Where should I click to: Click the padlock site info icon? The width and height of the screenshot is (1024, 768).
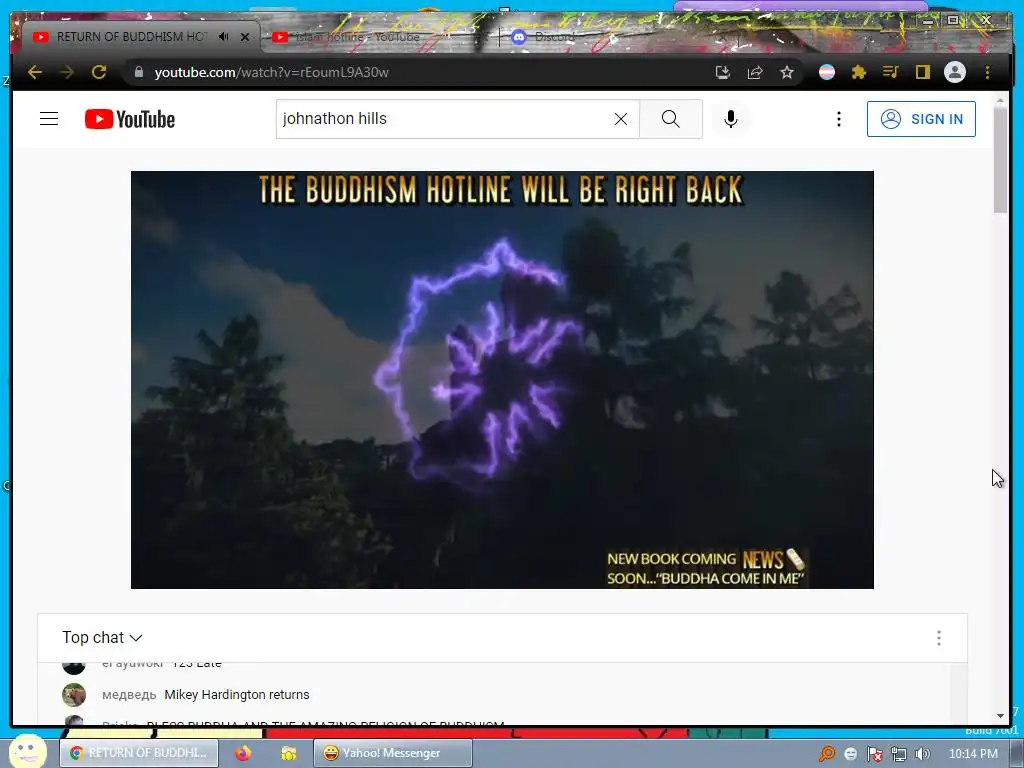138,72
